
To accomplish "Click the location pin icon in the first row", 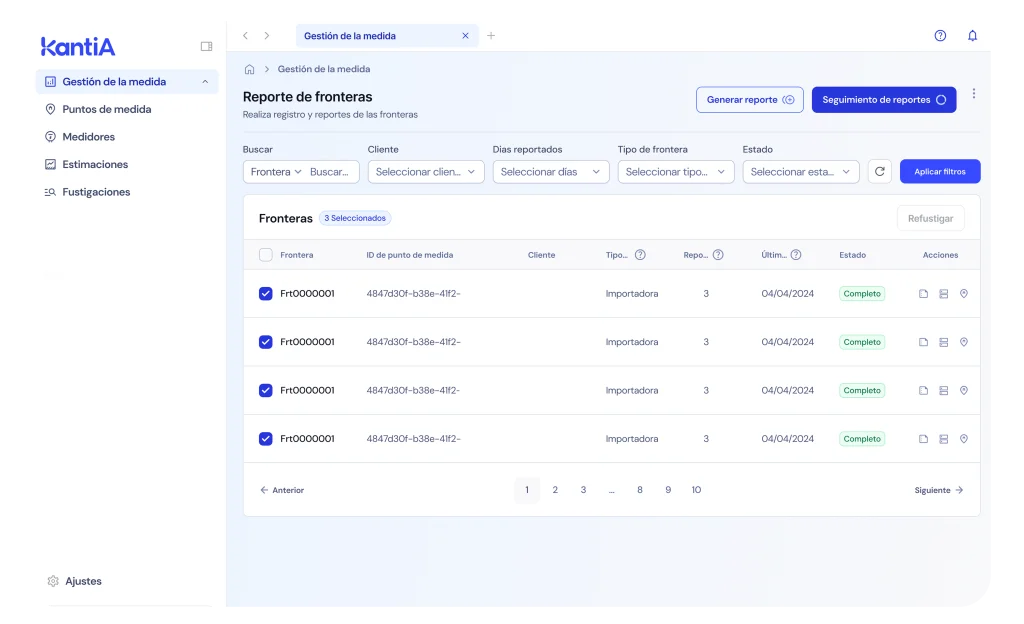I will (x=963, y=294).
